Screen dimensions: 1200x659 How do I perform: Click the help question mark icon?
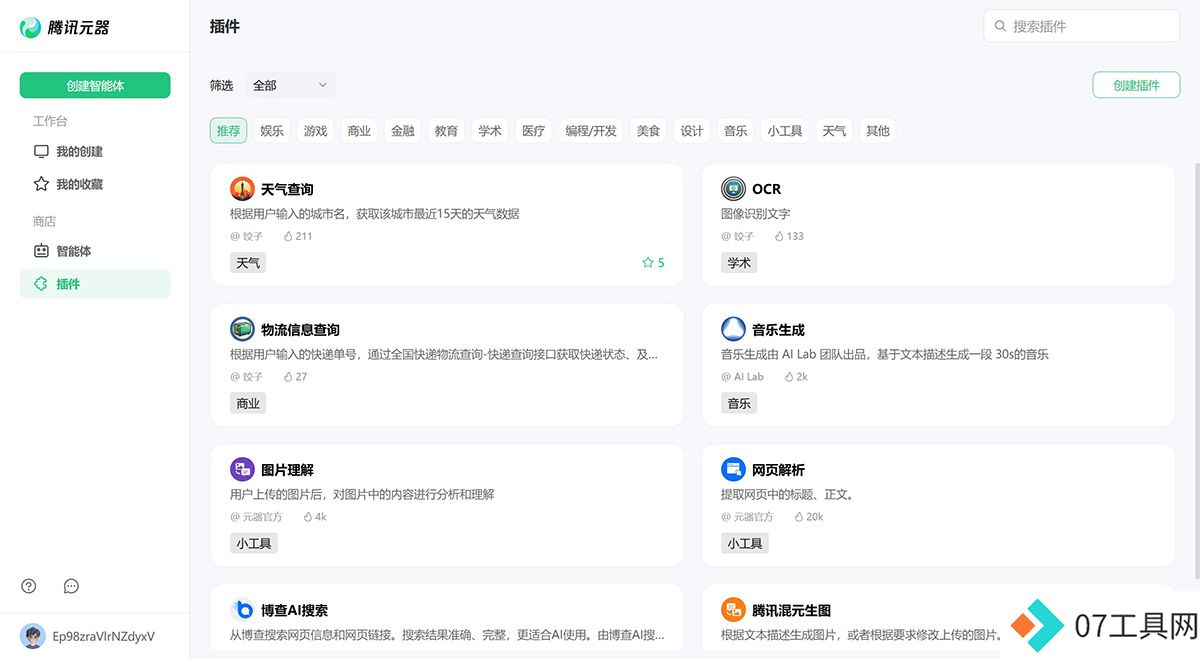point(29,586)
